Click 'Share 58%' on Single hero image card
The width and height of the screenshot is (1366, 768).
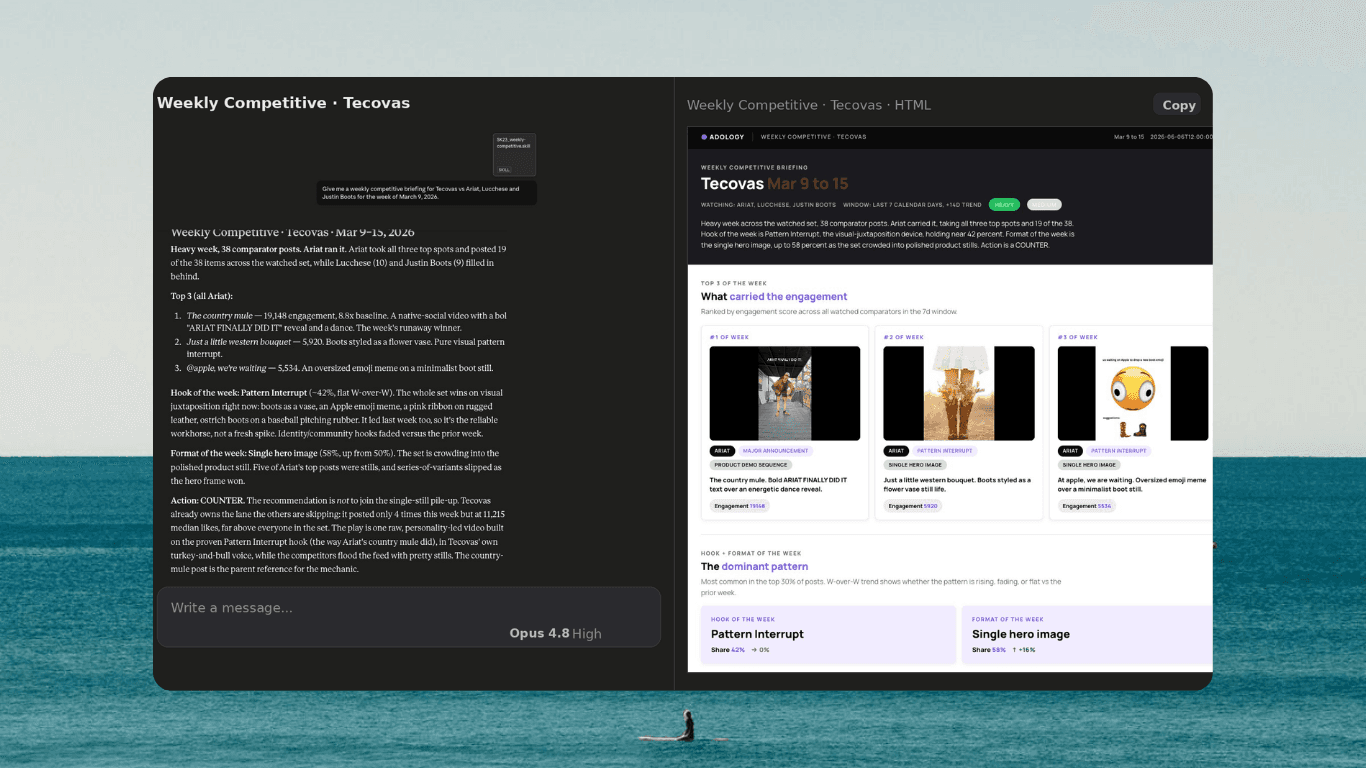pyautogui.click(x=989, y=650)
